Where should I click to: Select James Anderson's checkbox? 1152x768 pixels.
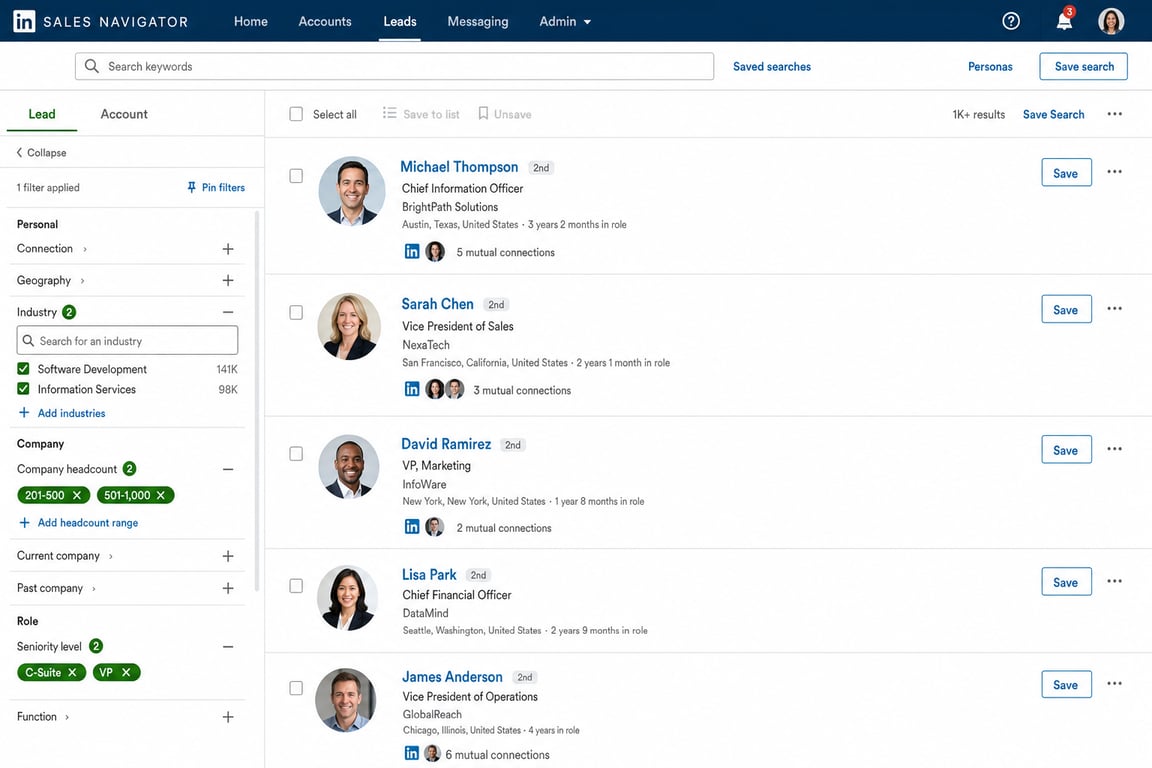pos(296,688)
